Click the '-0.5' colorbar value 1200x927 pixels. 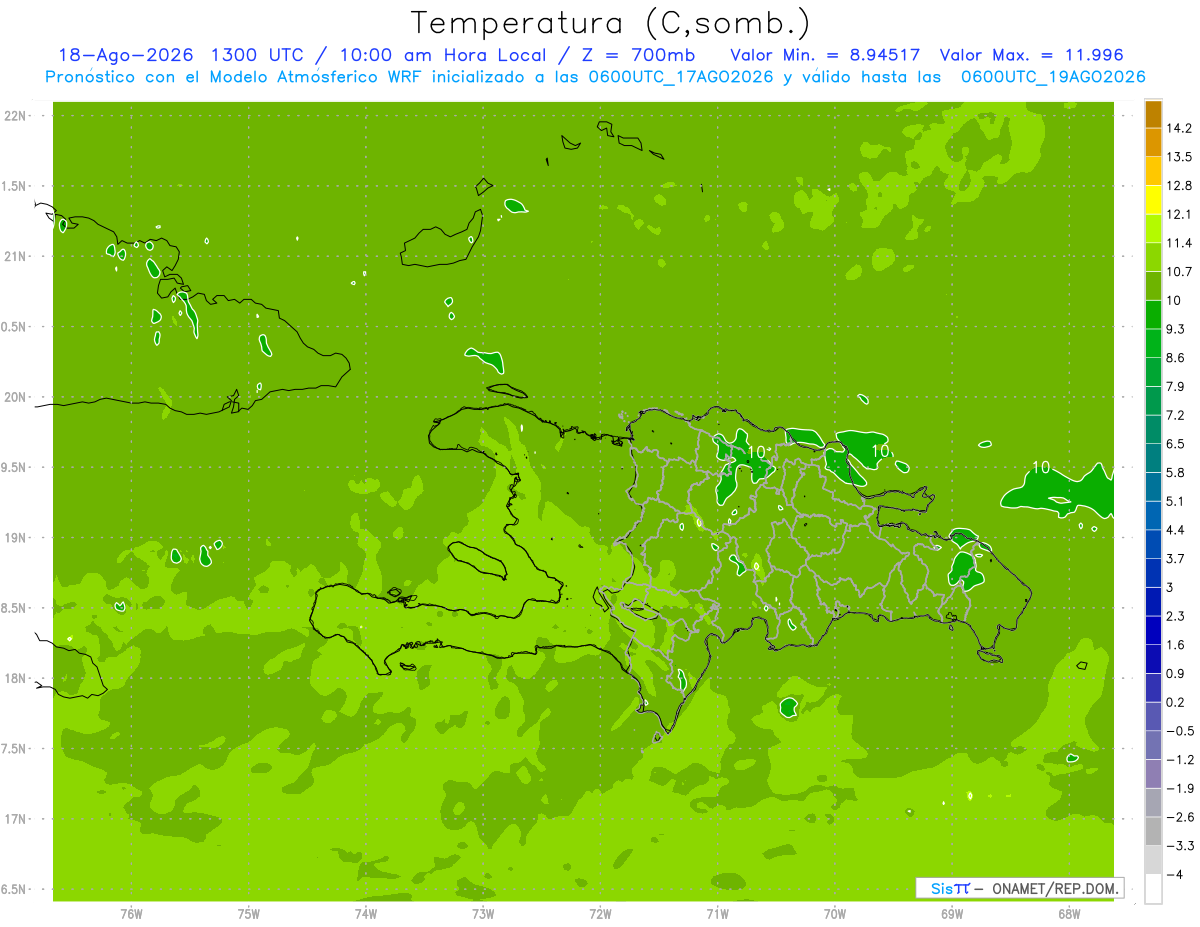(1179, 731)
